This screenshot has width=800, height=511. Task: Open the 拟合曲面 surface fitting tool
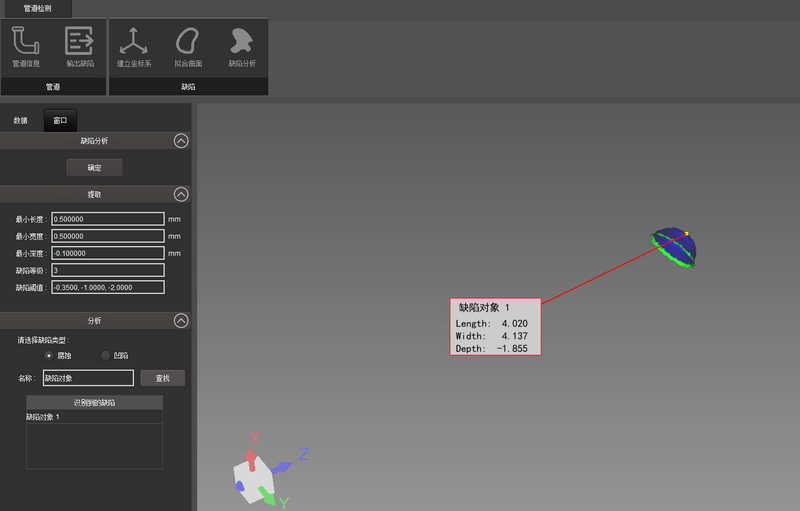click(x=188, y=47)
